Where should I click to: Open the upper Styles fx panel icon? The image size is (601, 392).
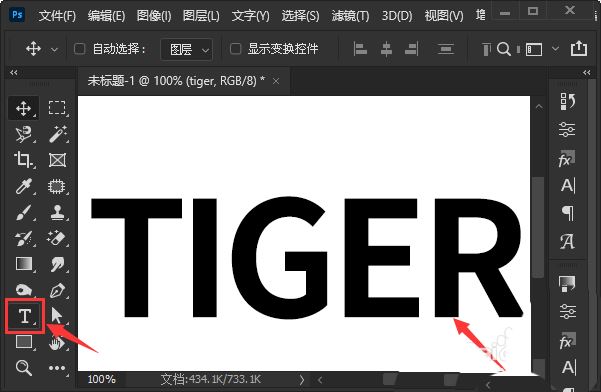tap(567, 159)
